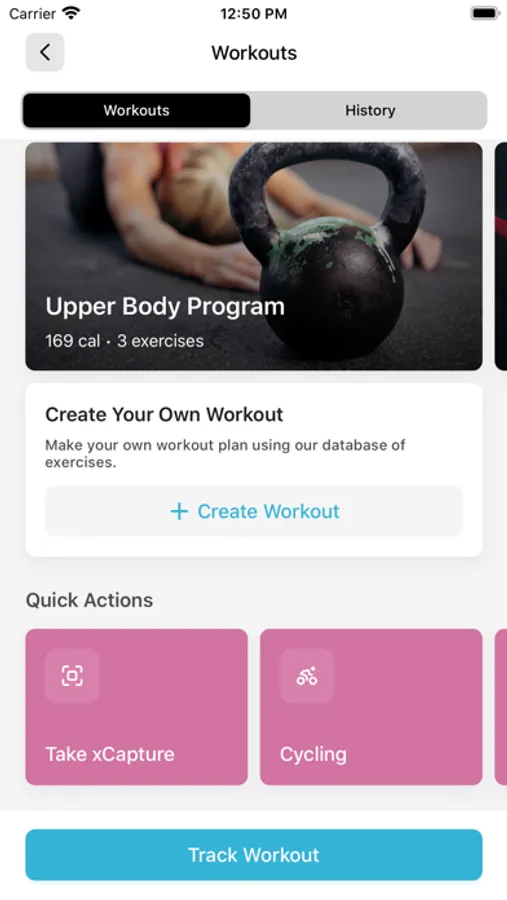
Task: Click the 169 cal exercises subtitle
Action: pos(125,341)
